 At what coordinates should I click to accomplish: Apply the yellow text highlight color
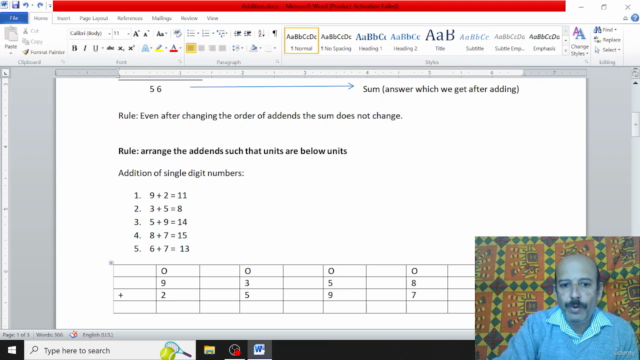click(159, 49)
